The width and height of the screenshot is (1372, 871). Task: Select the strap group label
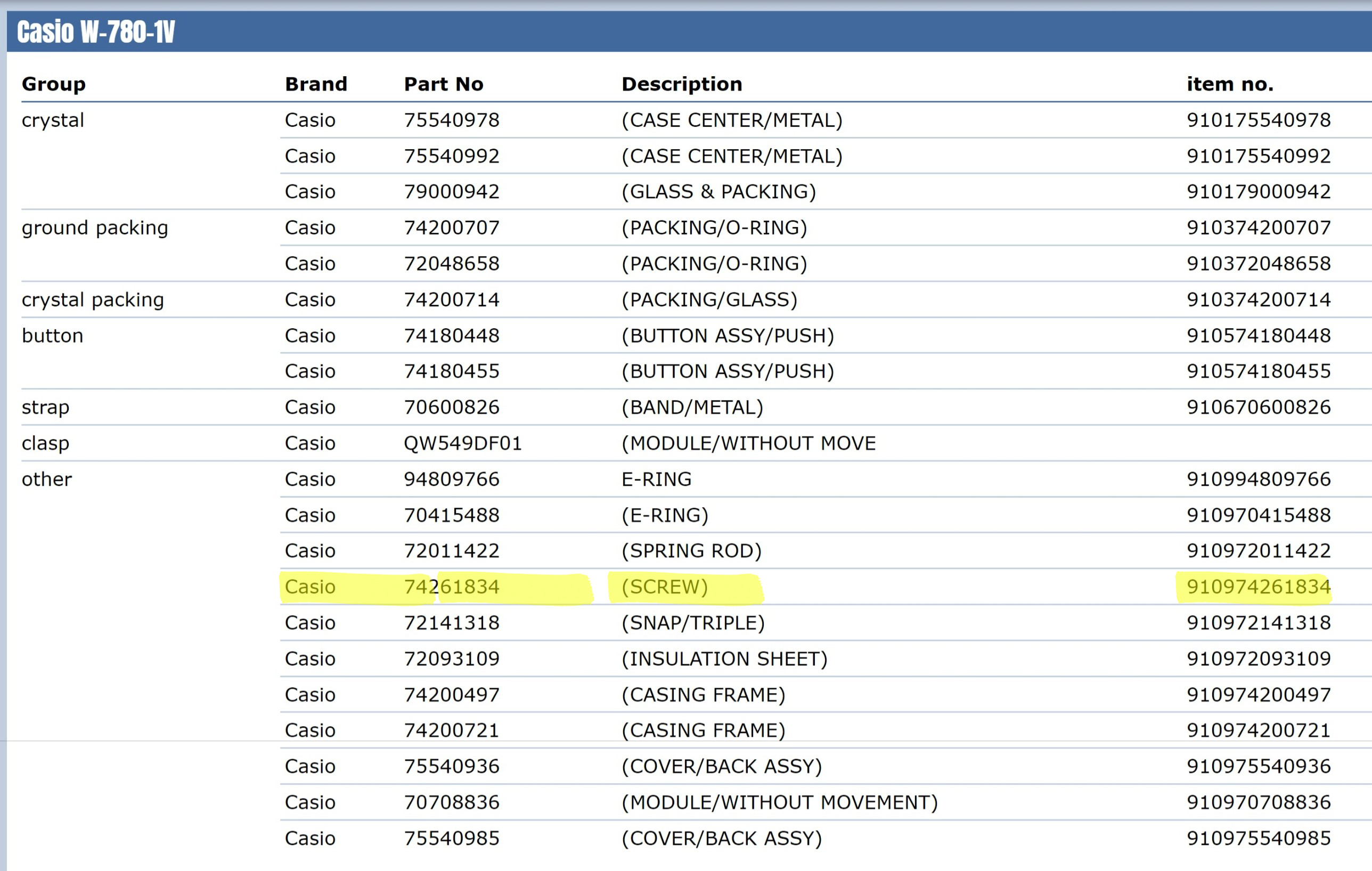point(46,408)
